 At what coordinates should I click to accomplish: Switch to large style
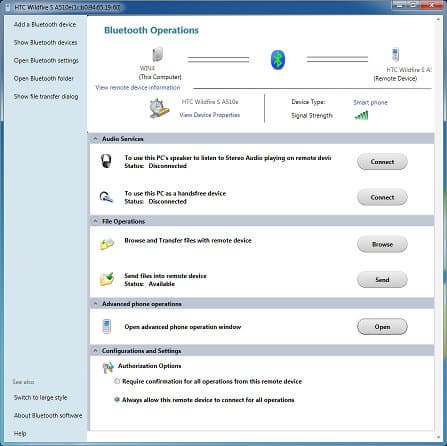[40, 398]
